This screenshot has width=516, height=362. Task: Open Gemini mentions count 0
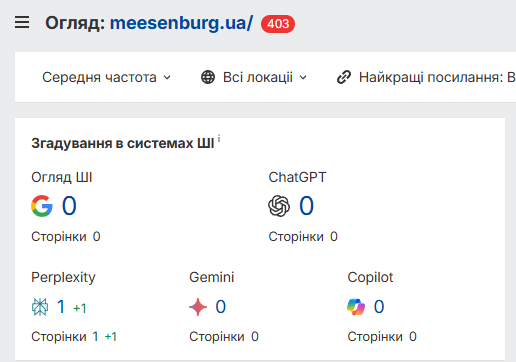click(221, 307)
